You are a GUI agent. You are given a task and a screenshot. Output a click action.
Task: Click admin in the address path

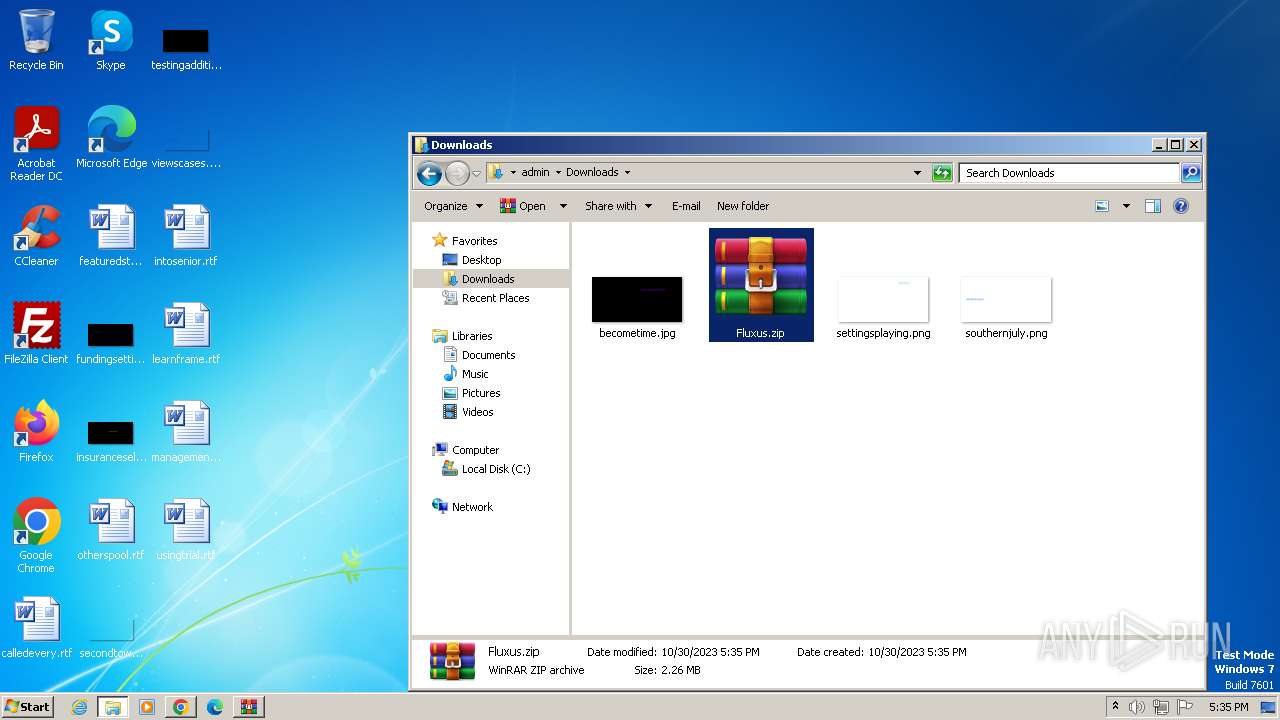coord(535,172)
